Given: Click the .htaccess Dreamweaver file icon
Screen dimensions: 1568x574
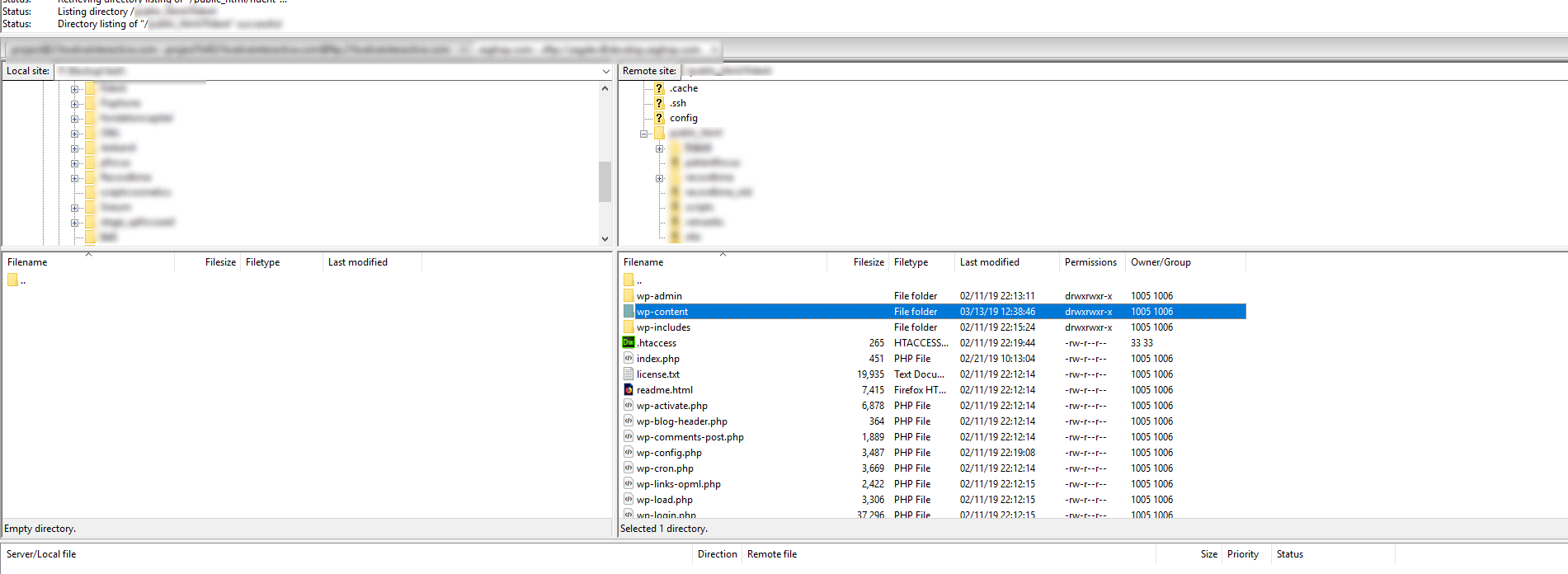Looking at the screenshot, I should click(629, 342).
